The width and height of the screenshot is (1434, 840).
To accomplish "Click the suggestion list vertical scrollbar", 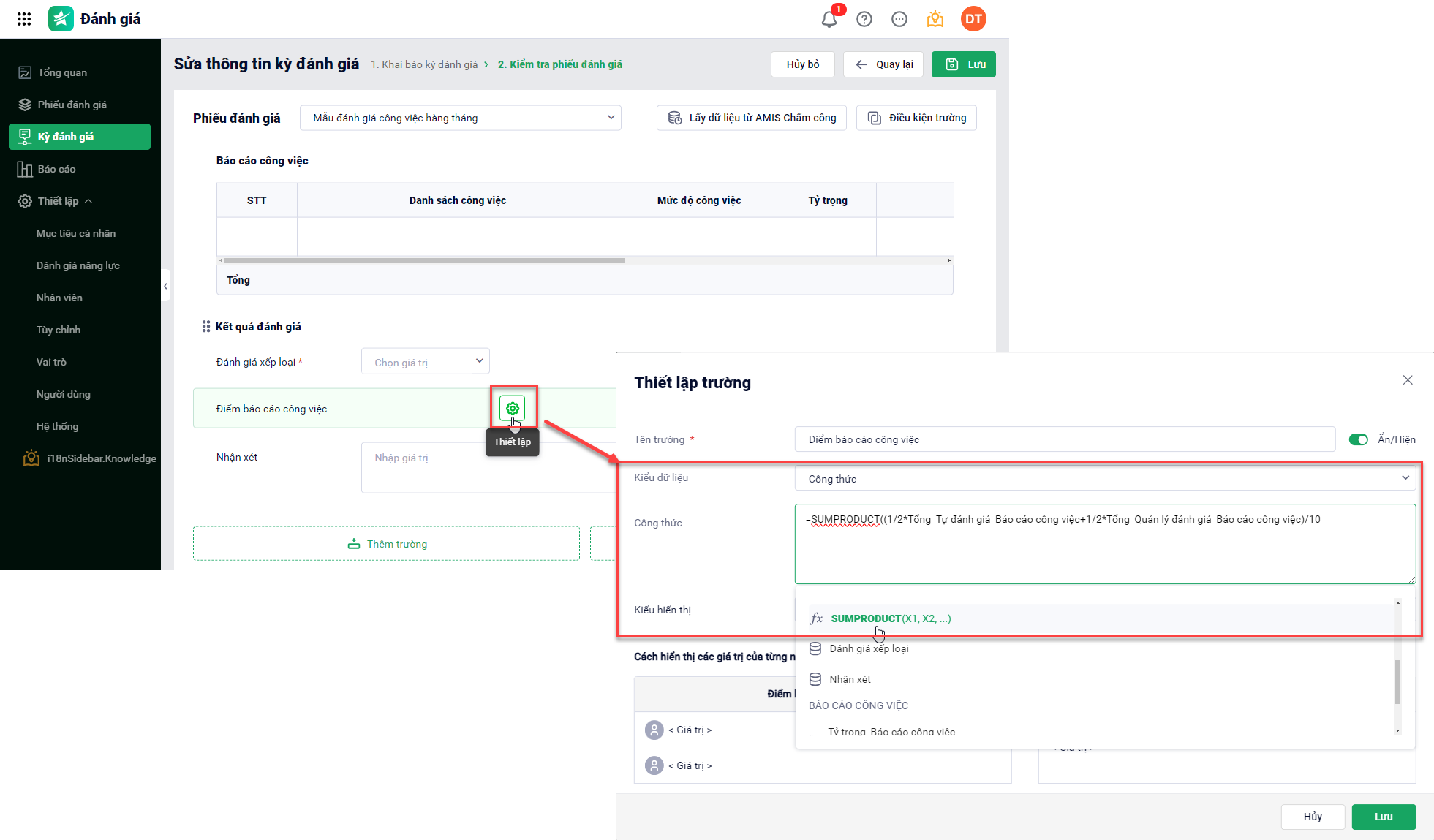I will (1397, 681).
